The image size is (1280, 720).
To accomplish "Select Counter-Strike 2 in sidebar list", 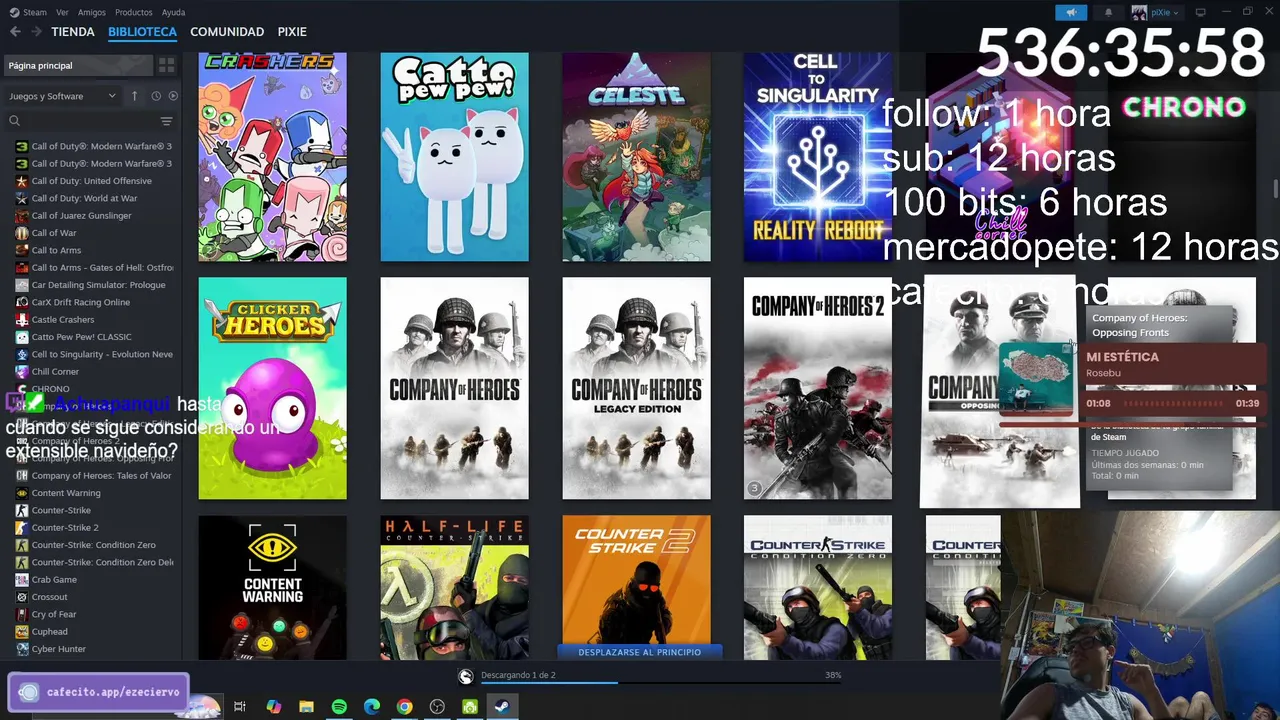I will tap(65, 527).
